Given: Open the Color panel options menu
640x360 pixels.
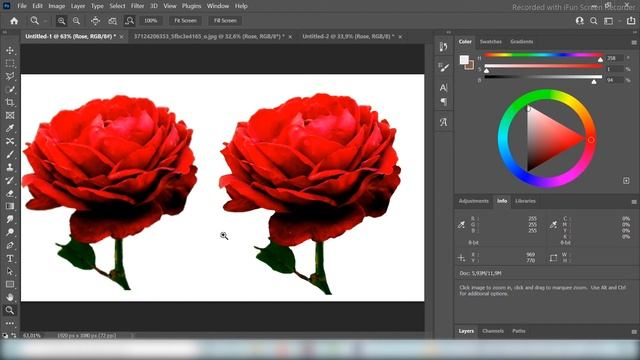Looking at the screenshot, I should point(634,42).
